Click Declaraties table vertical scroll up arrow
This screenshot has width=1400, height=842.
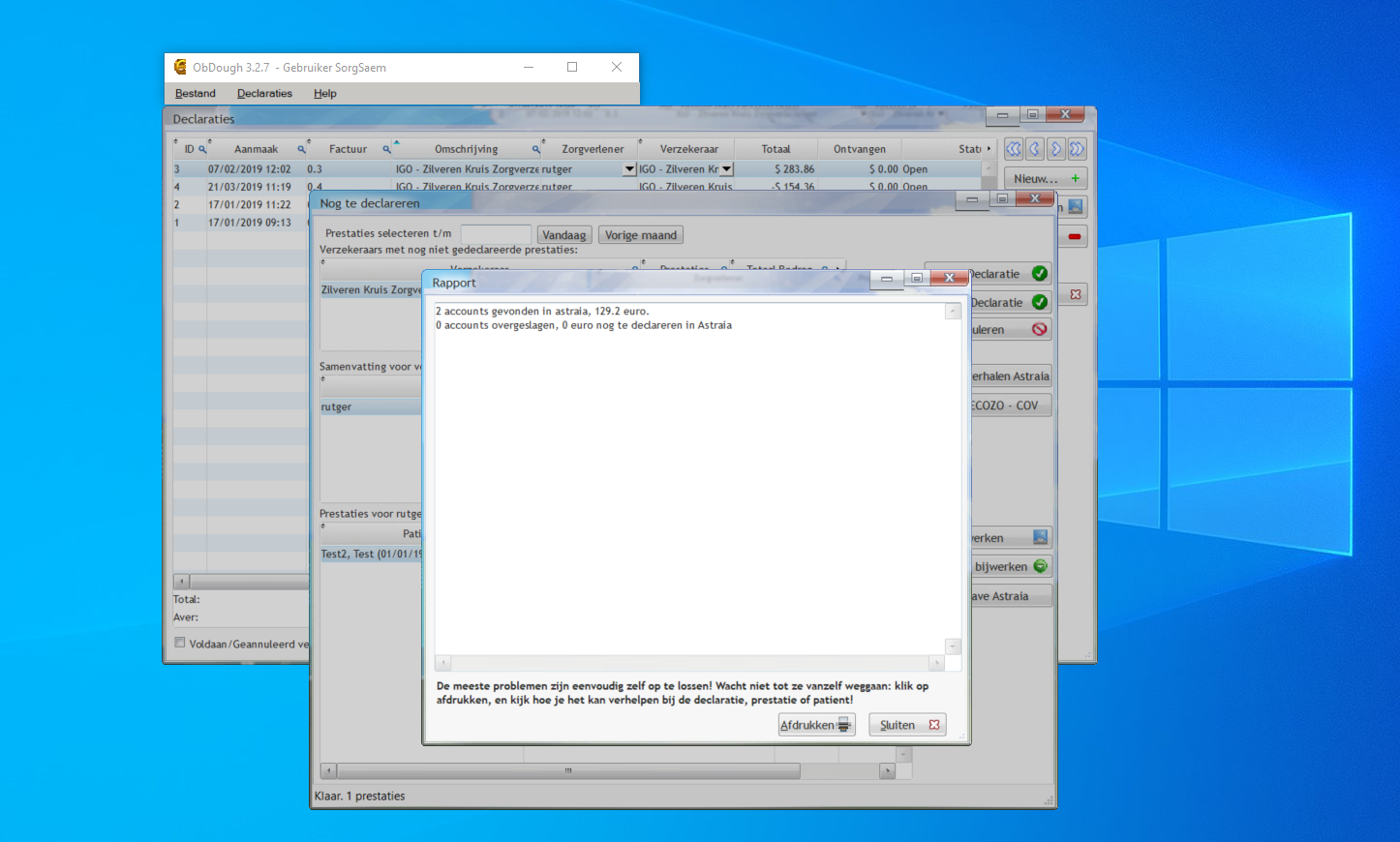[x=989, y=168]
